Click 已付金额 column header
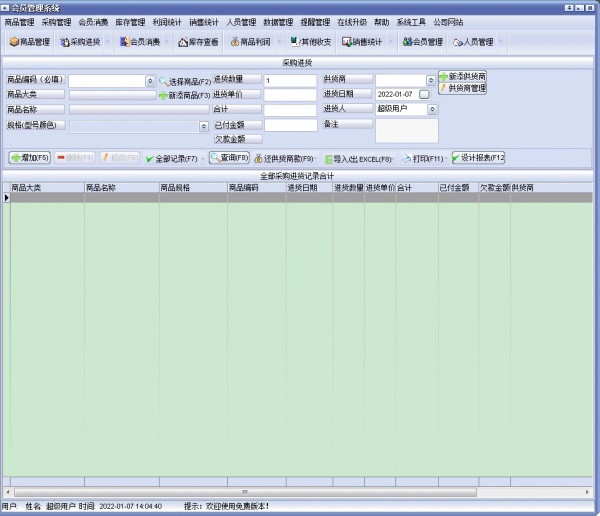 [458, 188]
